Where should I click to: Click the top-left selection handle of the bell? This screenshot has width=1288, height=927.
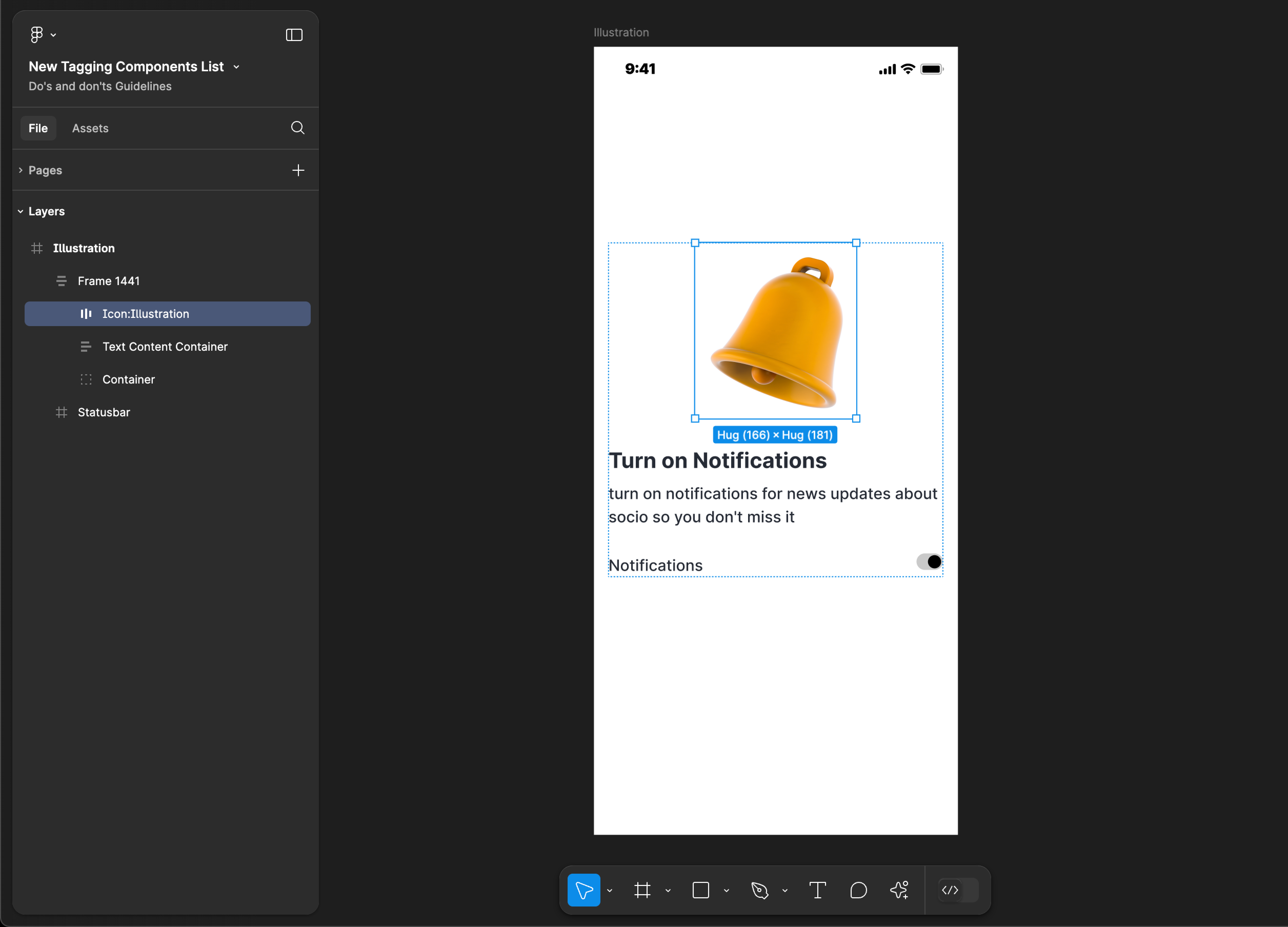click(x=695, y=243)
